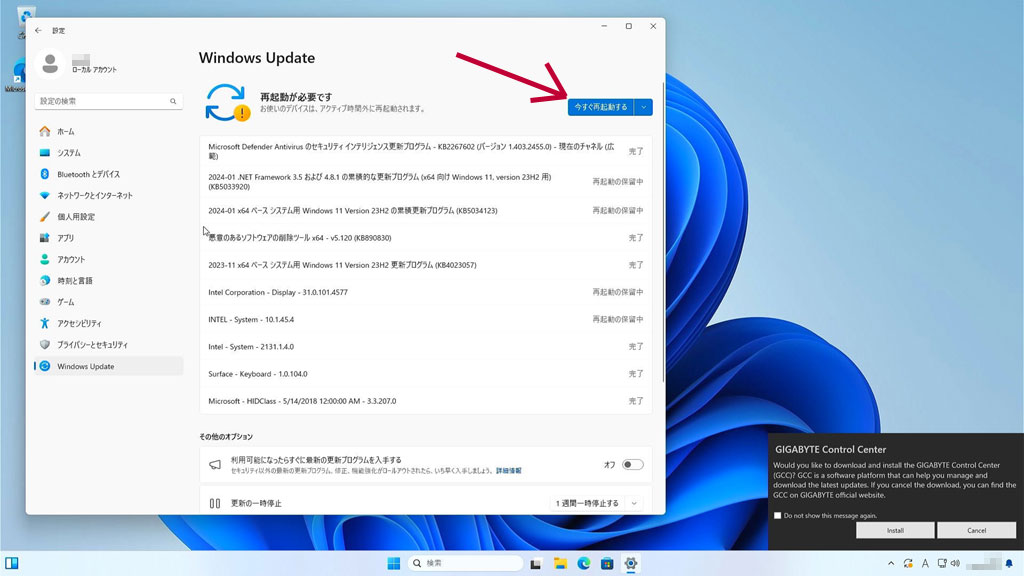1024x576 pixels.
Task: Open the 詳細情報 link
Action: pyautogui.click(x=508, y=470)
